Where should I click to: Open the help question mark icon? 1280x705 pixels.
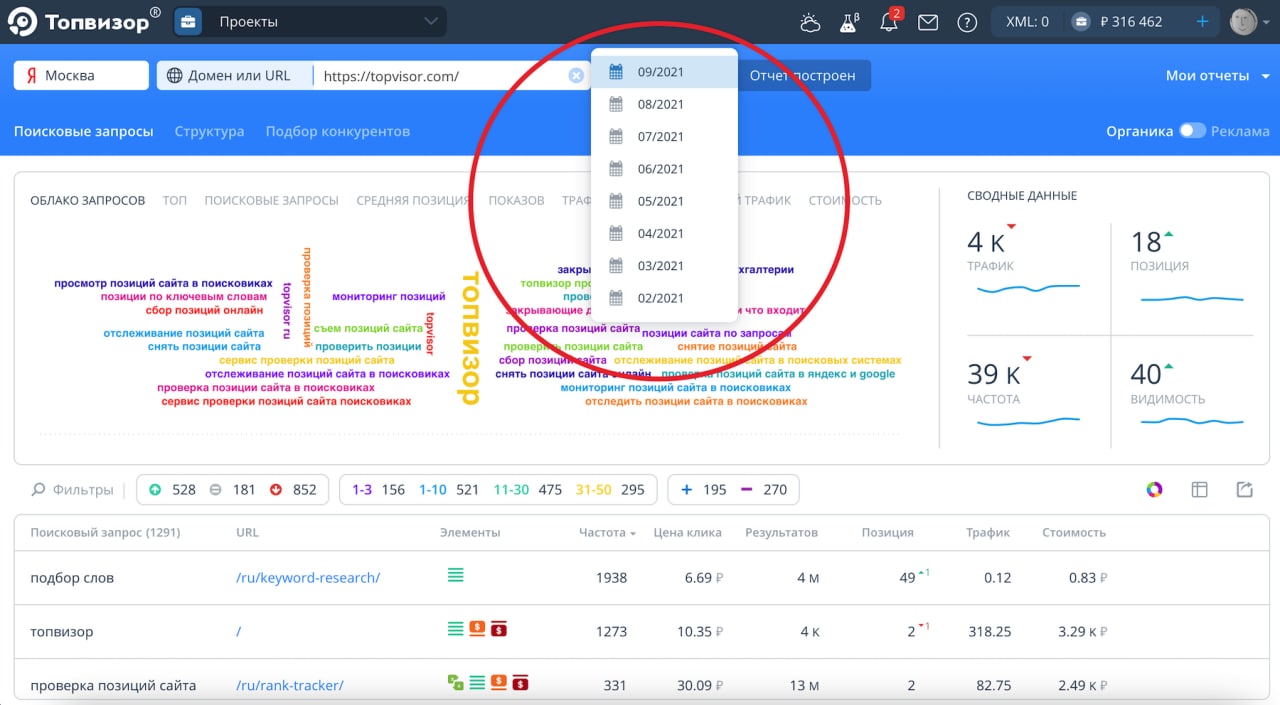tap(967, 22)
